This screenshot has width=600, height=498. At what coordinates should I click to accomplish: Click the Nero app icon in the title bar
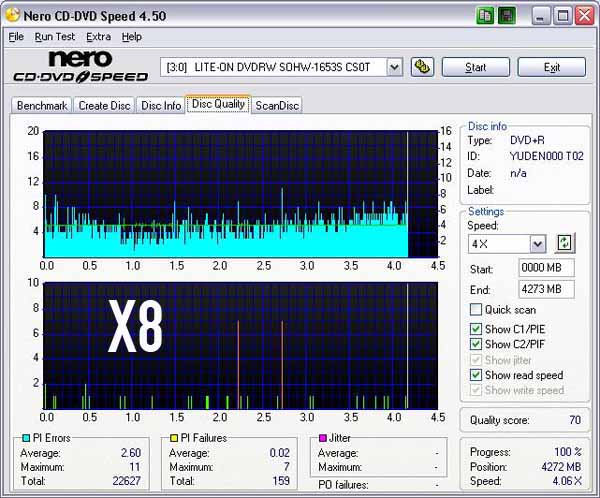[x=12, y=15]
